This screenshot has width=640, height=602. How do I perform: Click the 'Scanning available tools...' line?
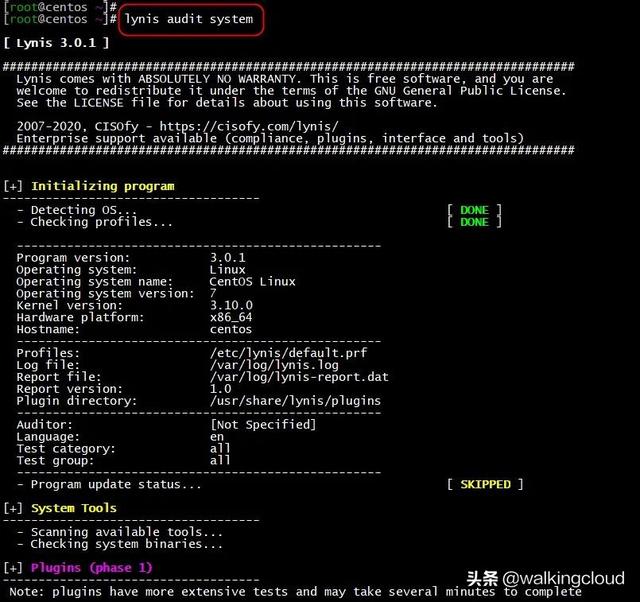click(120, 532)
